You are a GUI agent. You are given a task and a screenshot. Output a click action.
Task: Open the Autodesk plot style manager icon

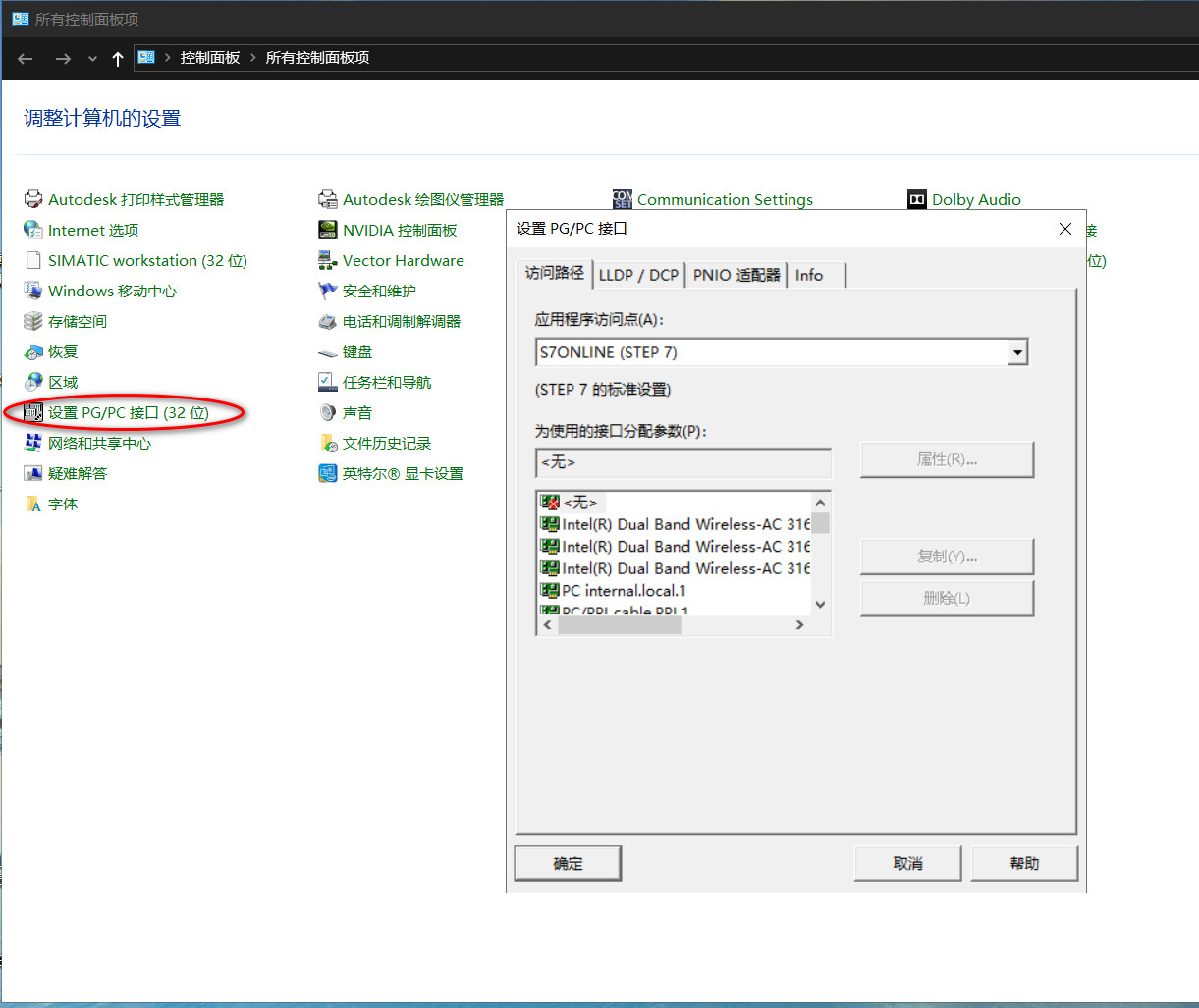[33, 199]
